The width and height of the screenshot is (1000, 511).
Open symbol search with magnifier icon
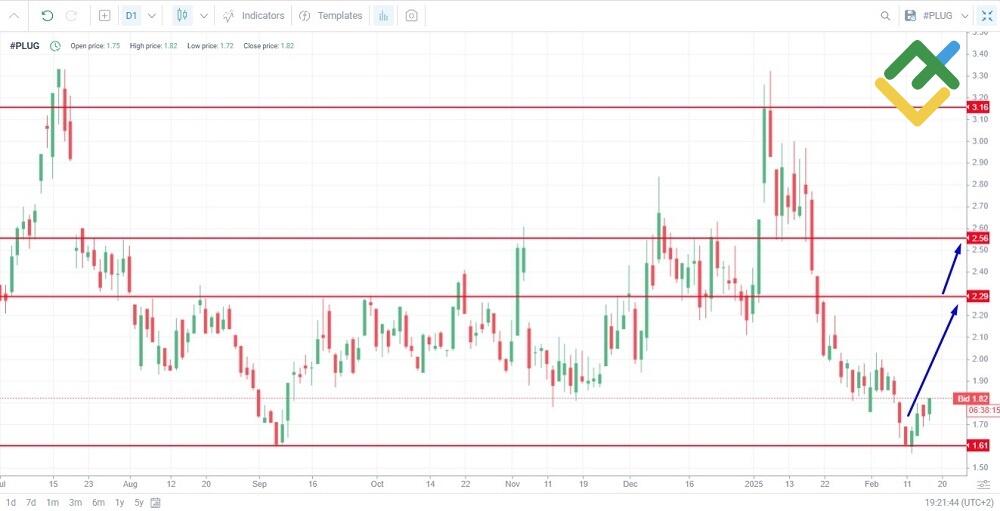coord(885,16)
